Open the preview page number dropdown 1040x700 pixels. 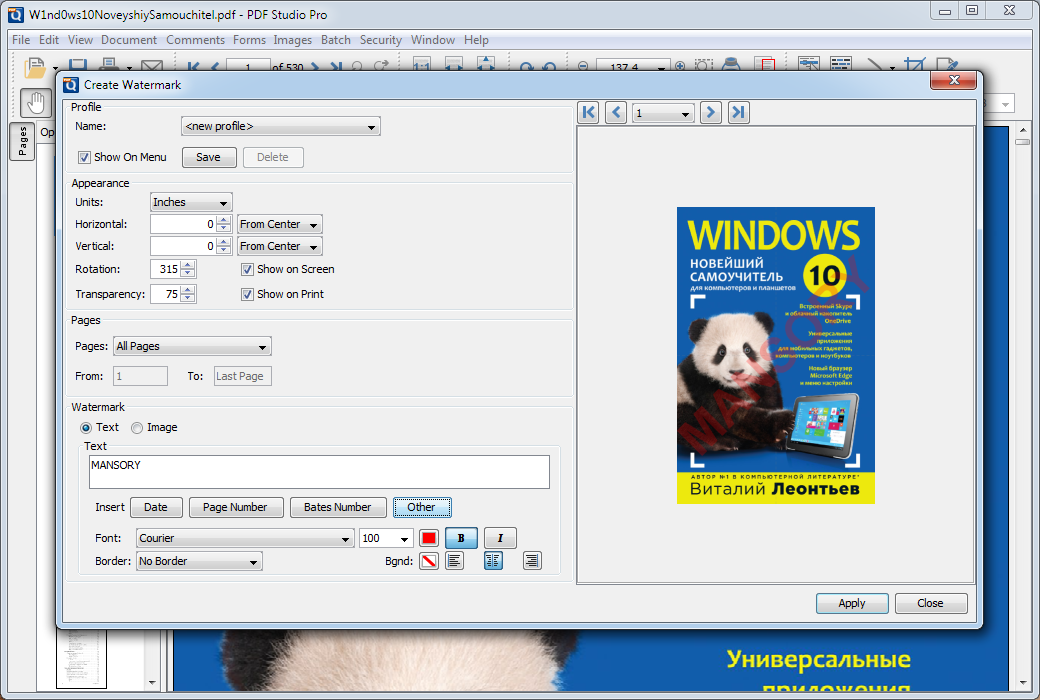(x=663, y=113)
